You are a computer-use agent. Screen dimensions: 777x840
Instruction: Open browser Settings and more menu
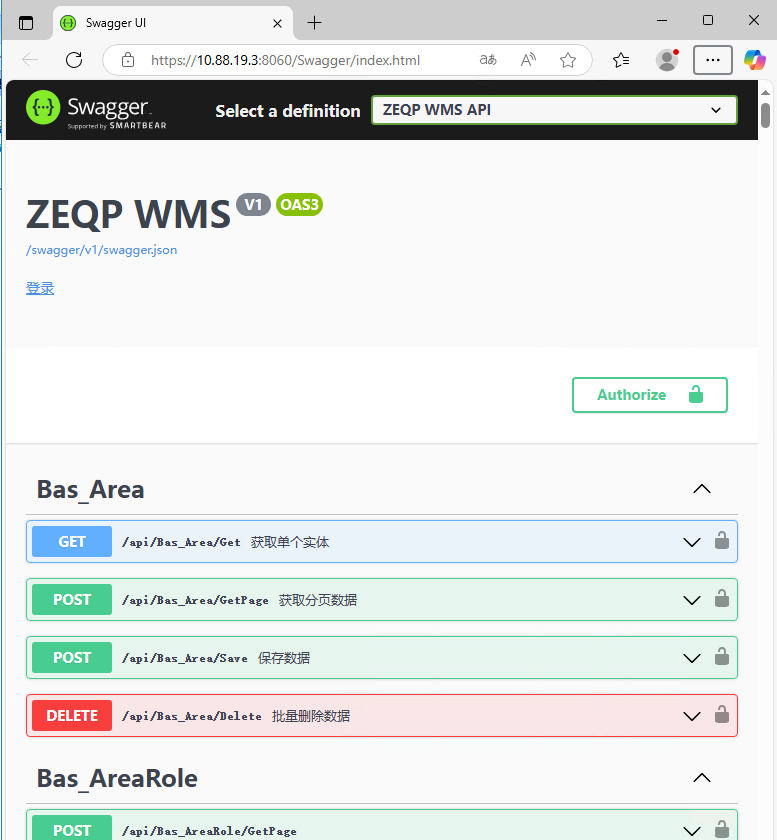tap(712, 60)
